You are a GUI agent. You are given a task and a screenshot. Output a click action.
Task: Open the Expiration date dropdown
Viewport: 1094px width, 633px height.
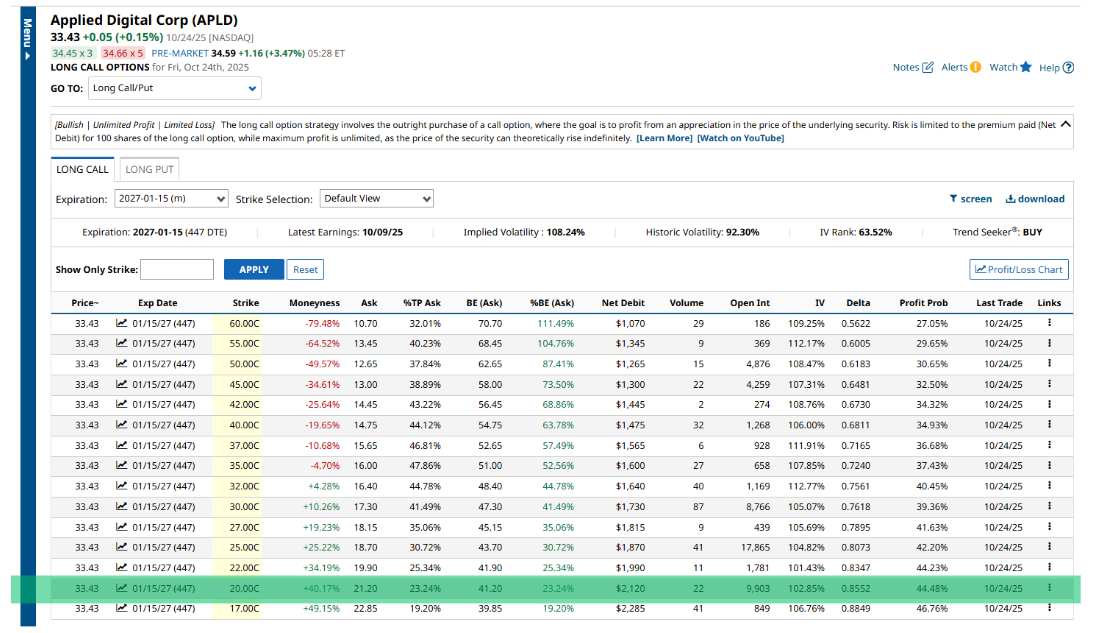(x=171, y=199)
